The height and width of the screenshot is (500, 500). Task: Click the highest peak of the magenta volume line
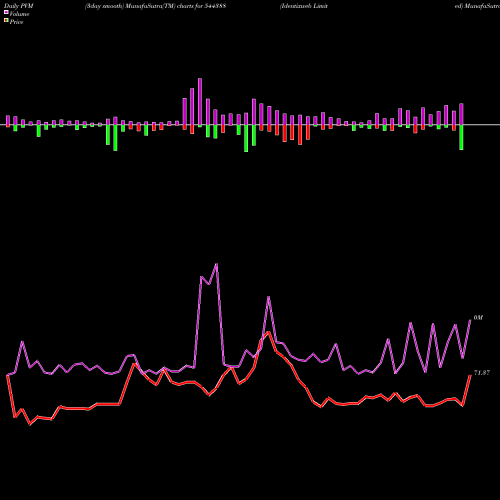point(217,264)
